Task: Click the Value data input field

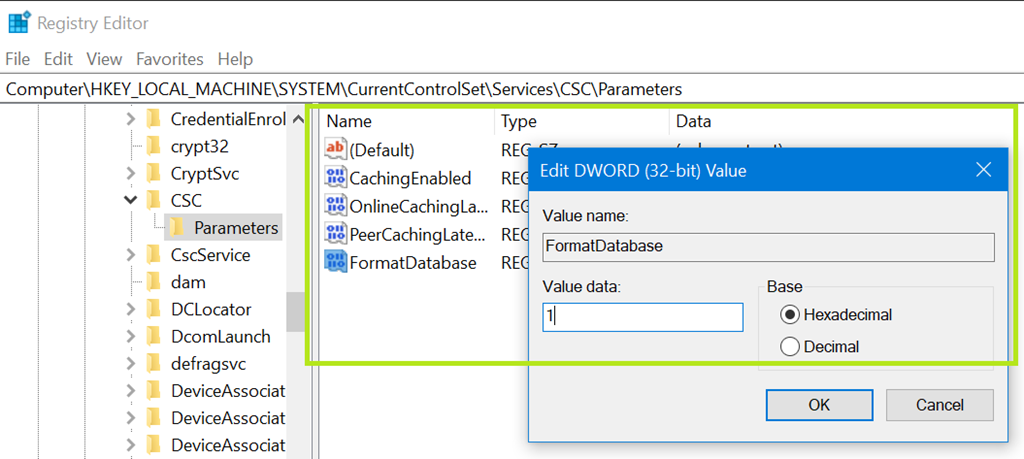Action: [642, 317]
